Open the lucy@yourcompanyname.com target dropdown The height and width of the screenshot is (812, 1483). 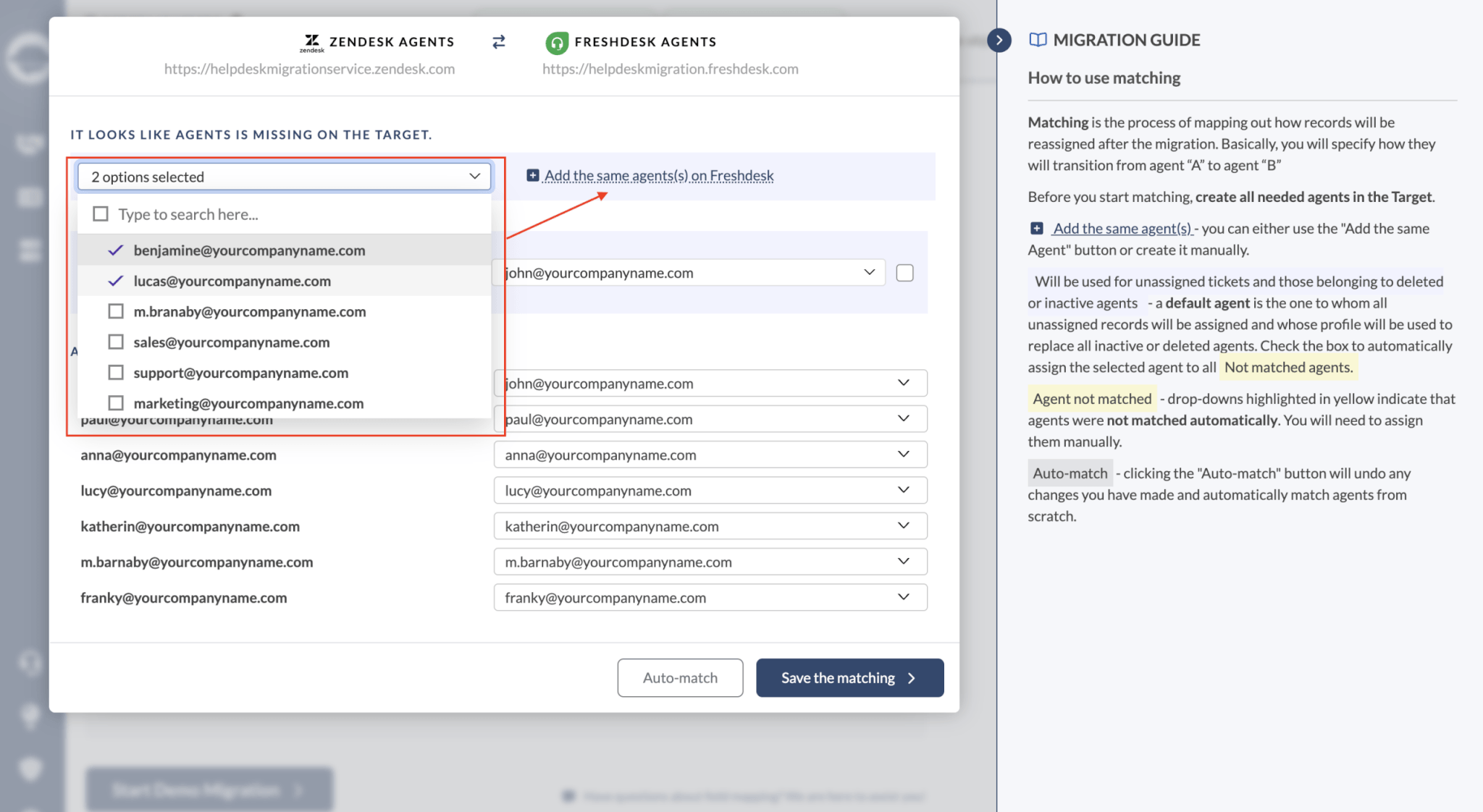710,490
